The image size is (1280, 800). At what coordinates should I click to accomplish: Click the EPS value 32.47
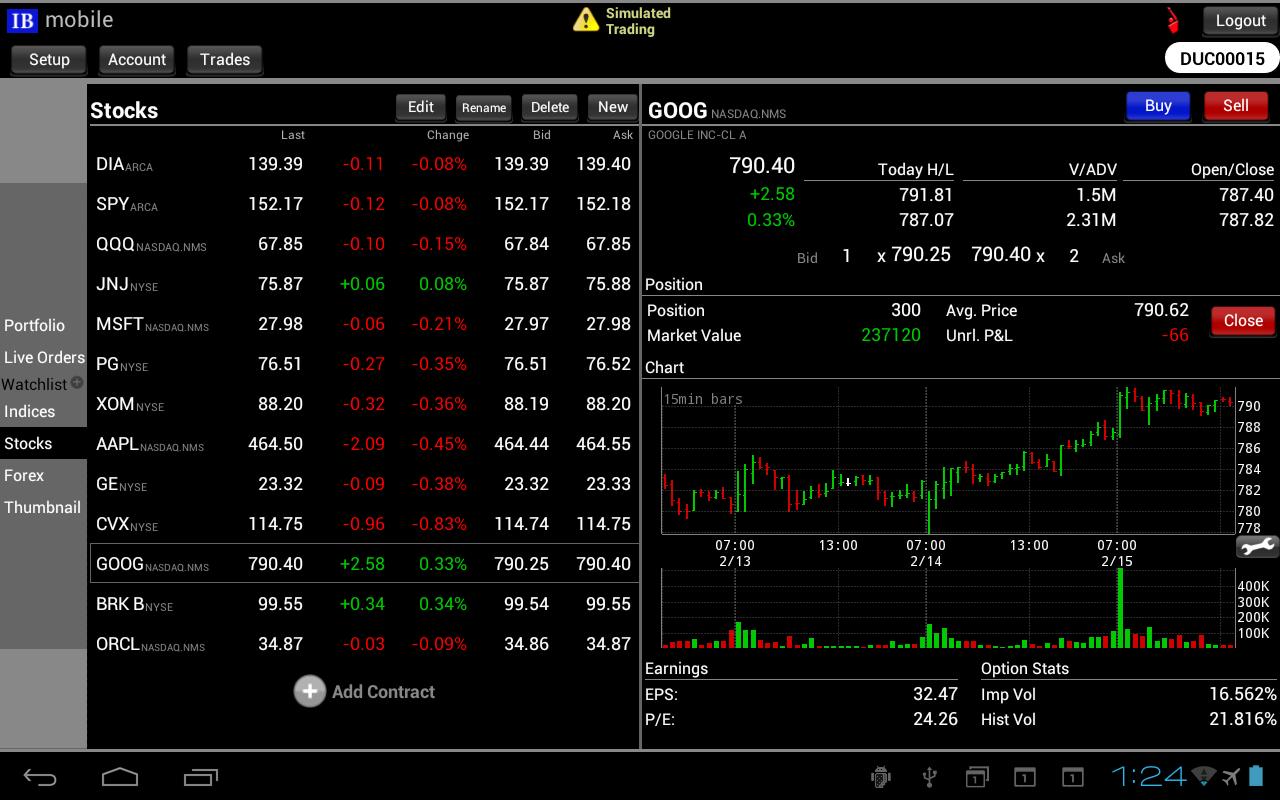coord(936,694)
